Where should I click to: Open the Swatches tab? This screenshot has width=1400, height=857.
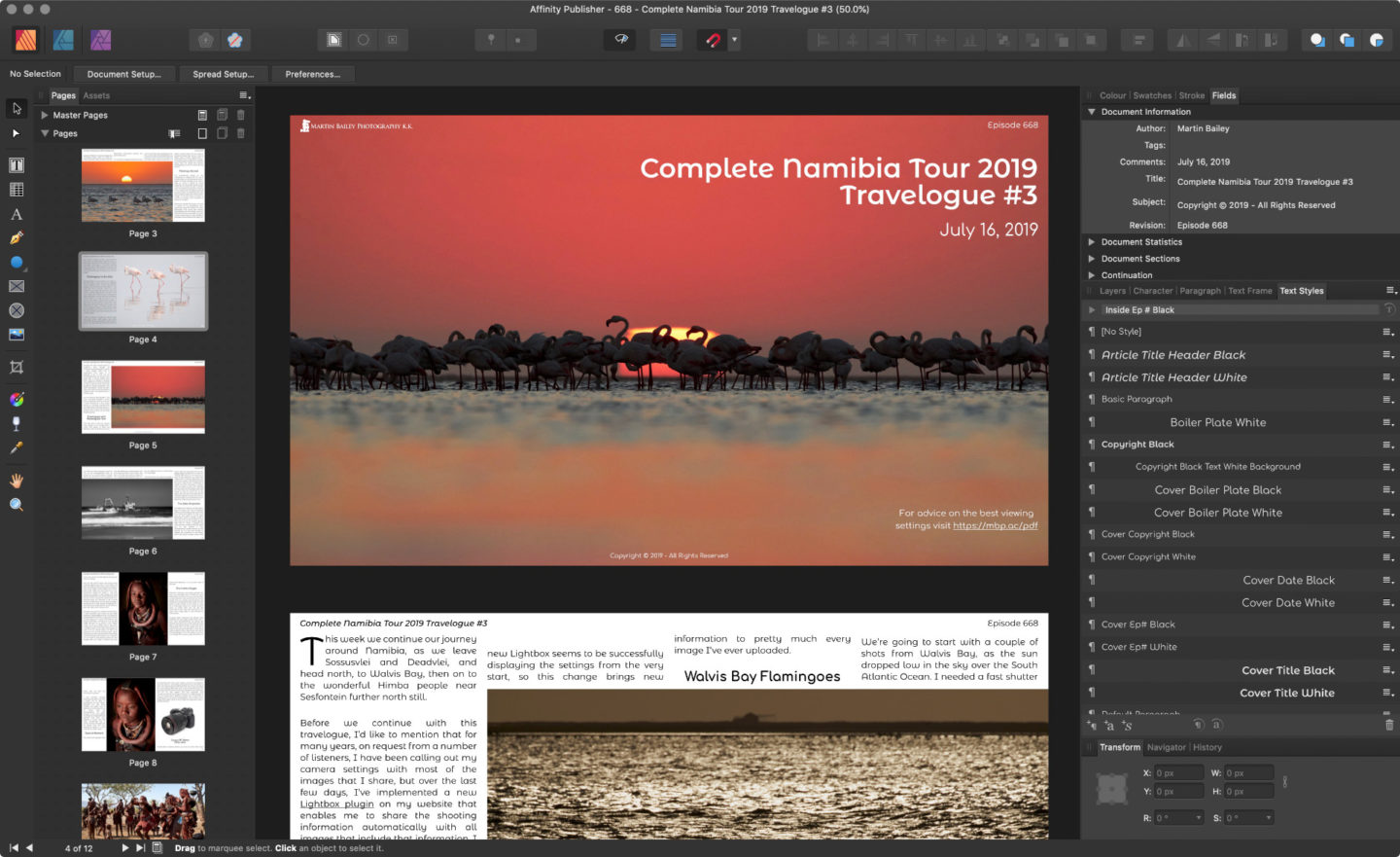coord(1152,95)
